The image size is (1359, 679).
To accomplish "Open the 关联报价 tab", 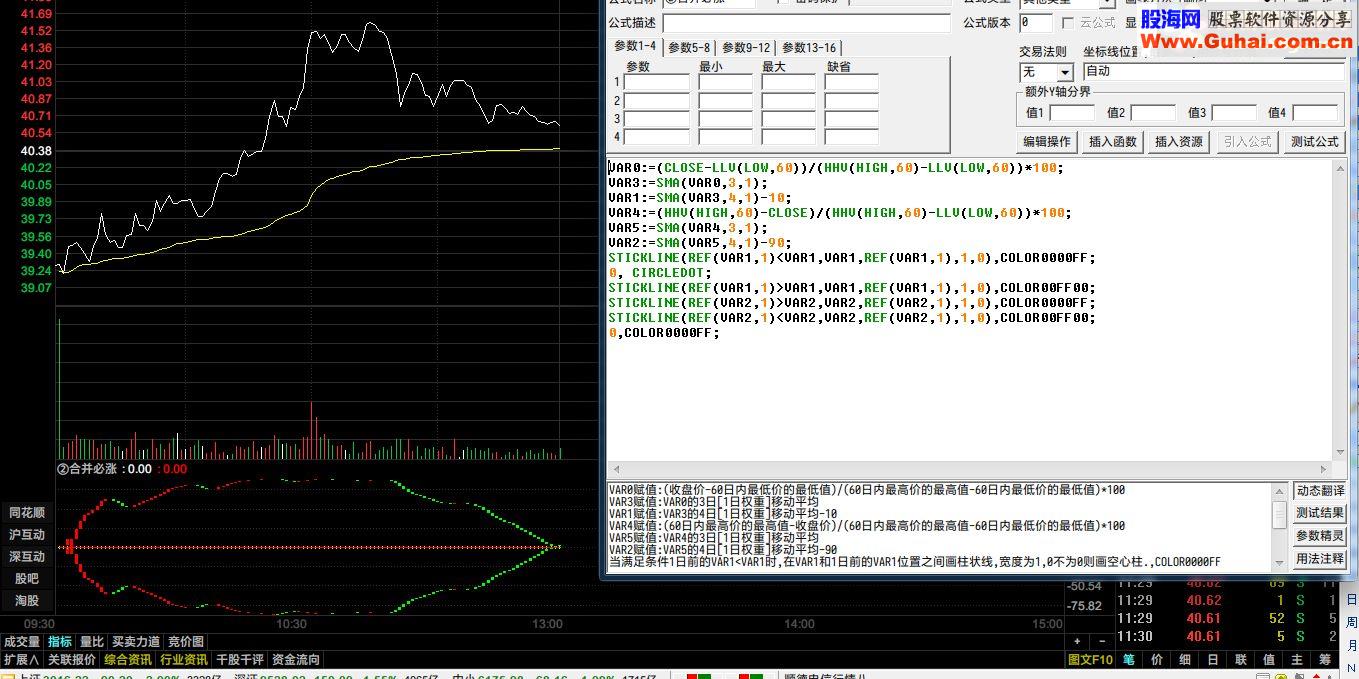I will point(72,660).
